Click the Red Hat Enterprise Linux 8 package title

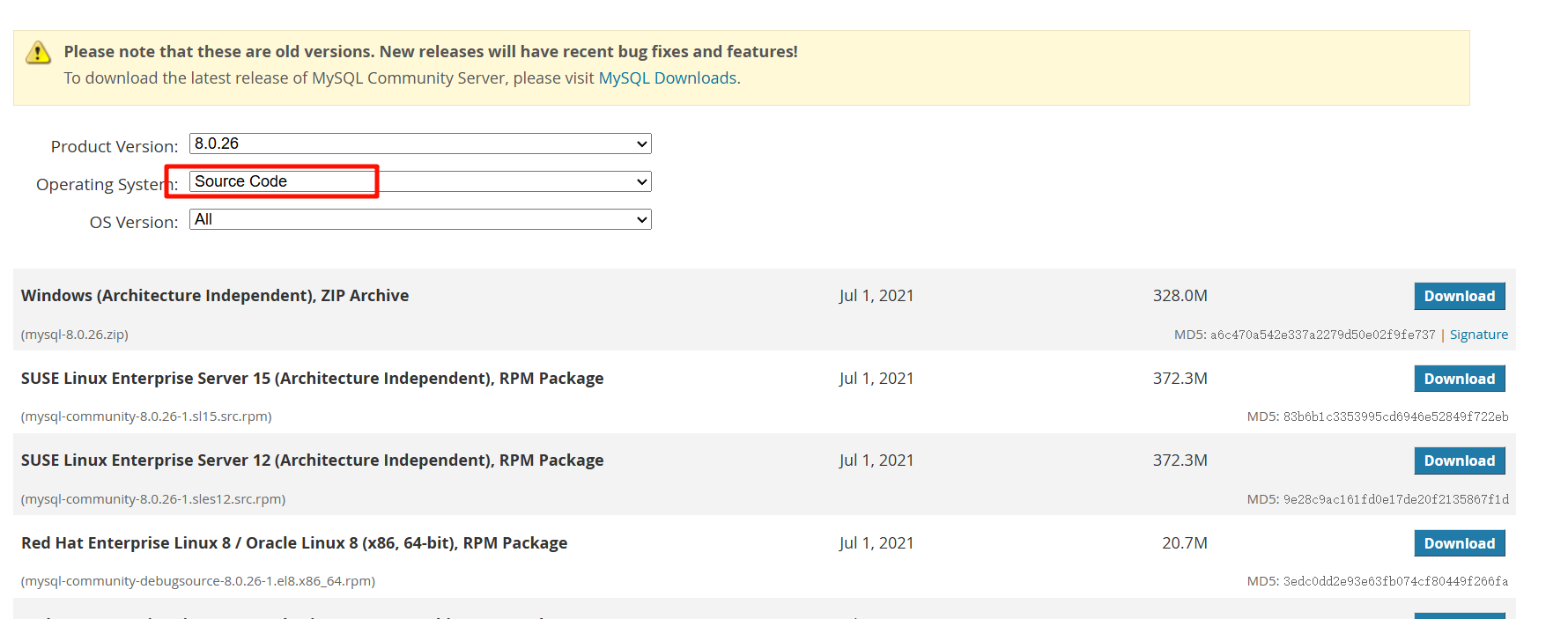(x=294, y=543)
